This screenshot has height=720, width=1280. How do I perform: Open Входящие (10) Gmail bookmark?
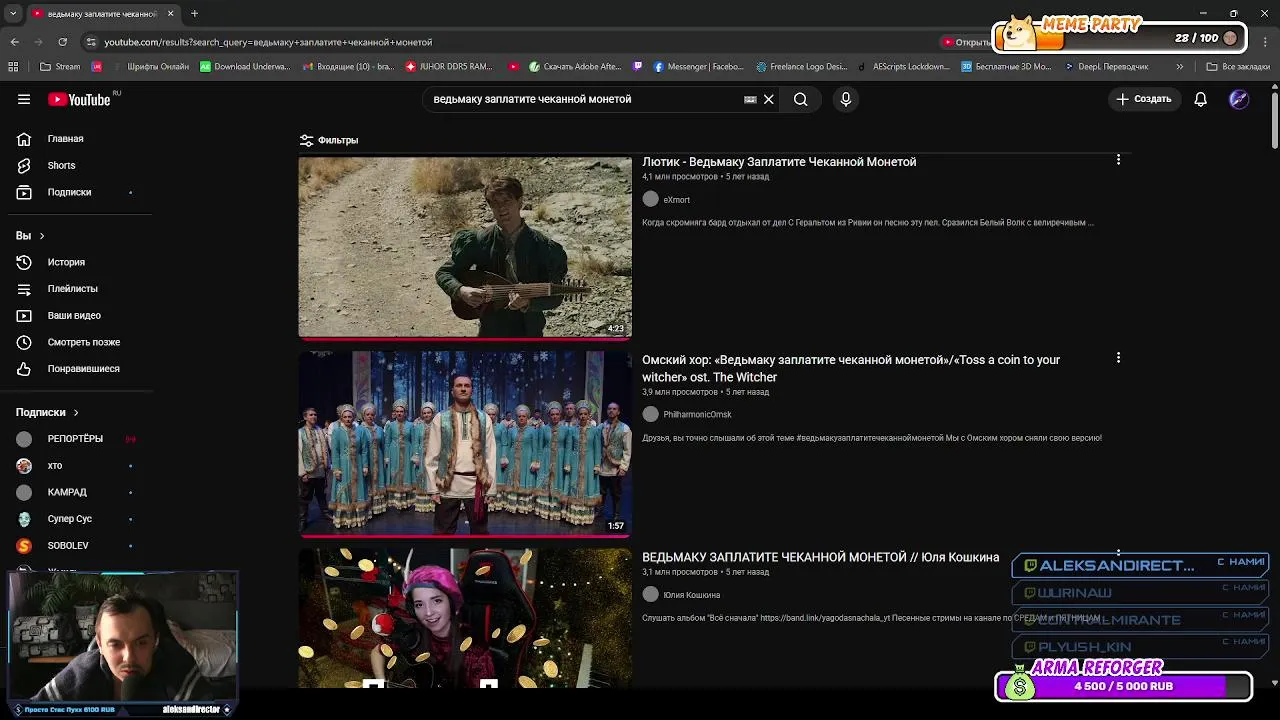click(x=349, y=67)
